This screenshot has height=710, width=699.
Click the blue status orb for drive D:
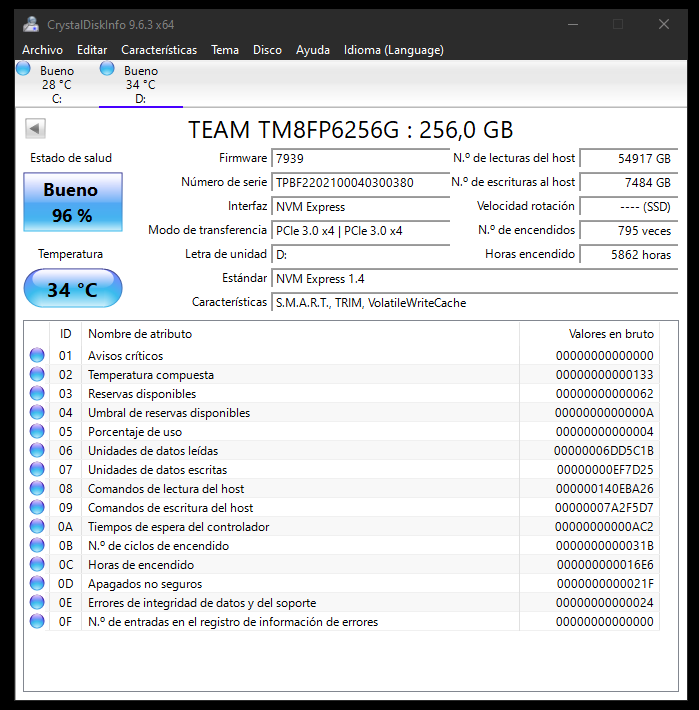(107, 69)
